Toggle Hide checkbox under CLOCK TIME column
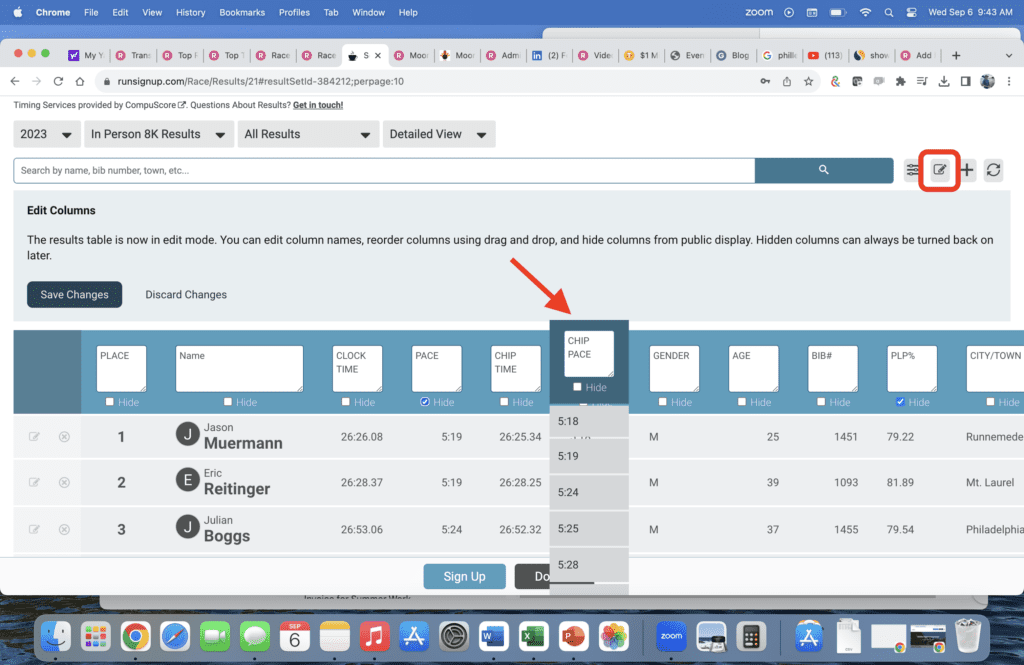 pyautogui.click(x=345, y=402)
